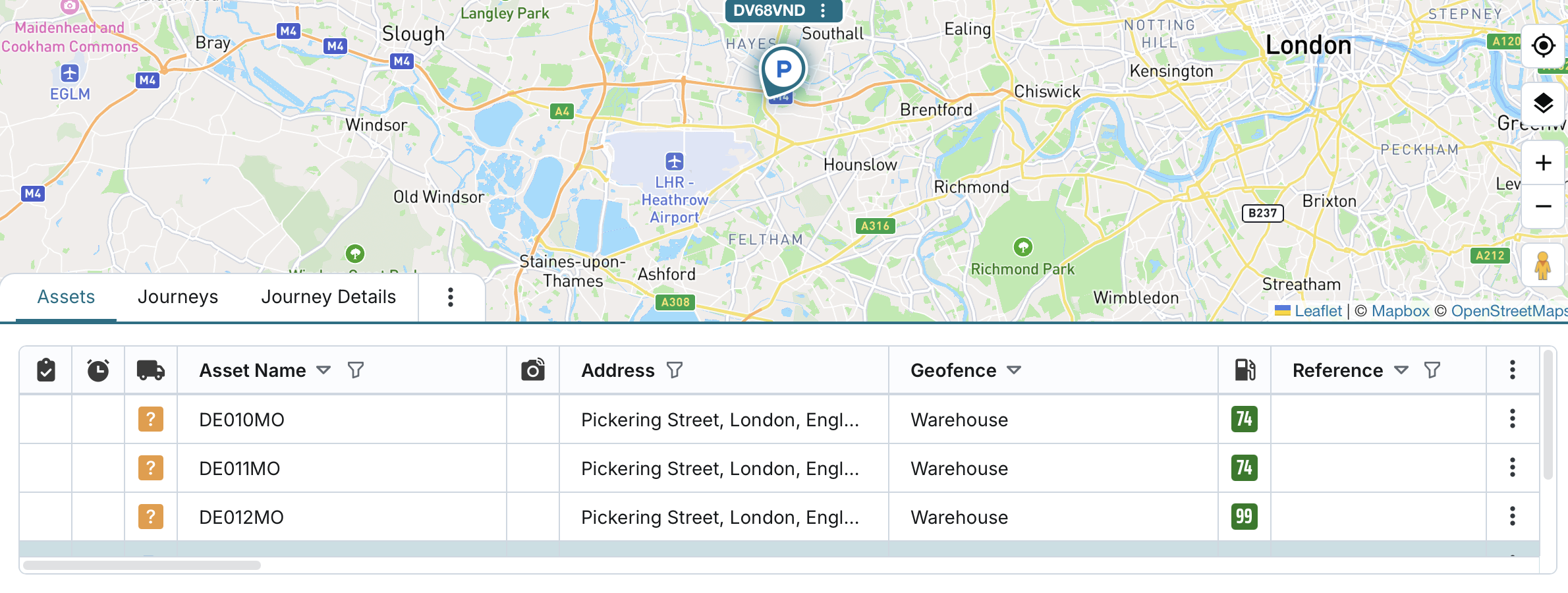1568x593 pixels.
Task: Open the Geofence column dropdown arrow
Action: [x=1014, y=370]
